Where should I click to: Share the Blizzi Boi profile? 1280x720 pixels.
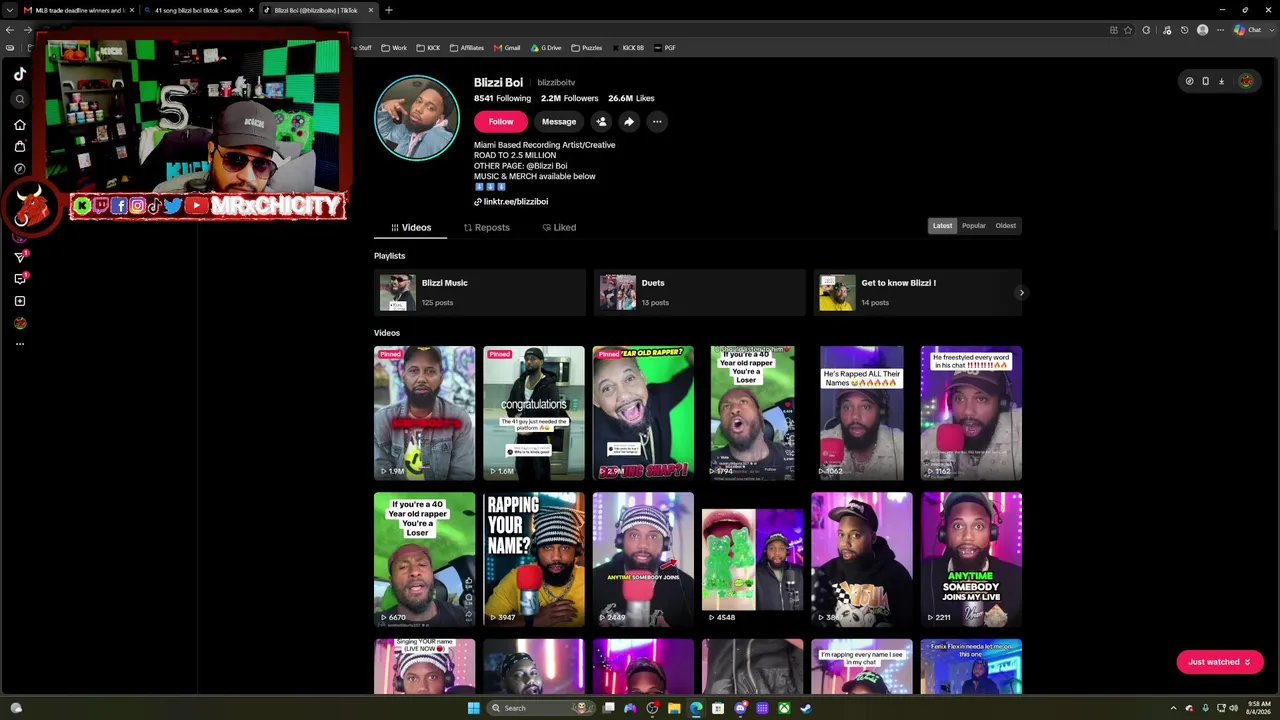pos(629,122)
